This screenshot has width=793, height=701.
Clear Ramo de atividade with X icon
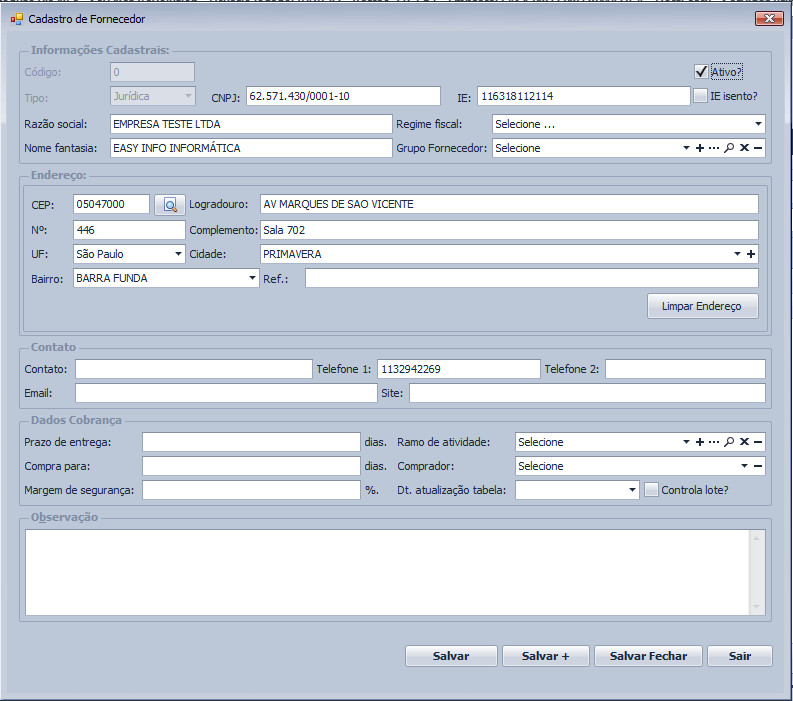(744, 442)
